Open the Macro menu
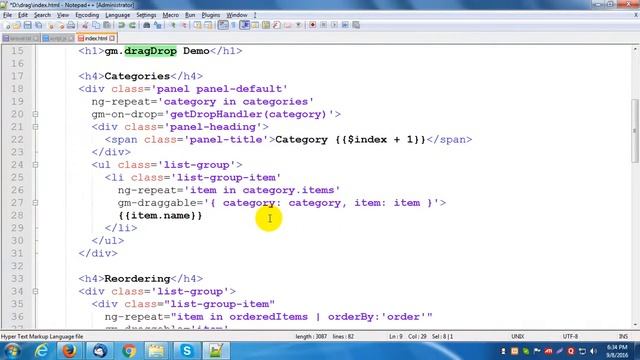This screenshot has height=360, width=640. tap(171, 15)
